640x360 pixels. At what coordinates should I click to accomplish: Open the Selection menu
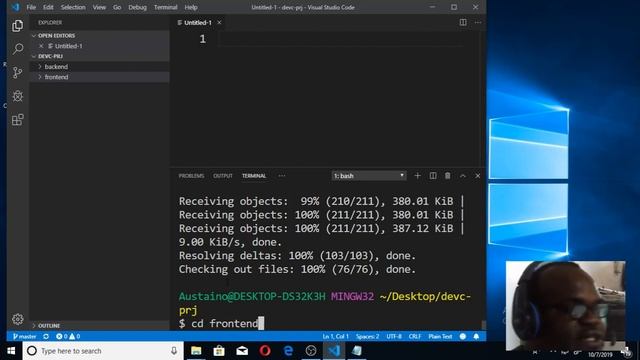click(x=73, y=7)
